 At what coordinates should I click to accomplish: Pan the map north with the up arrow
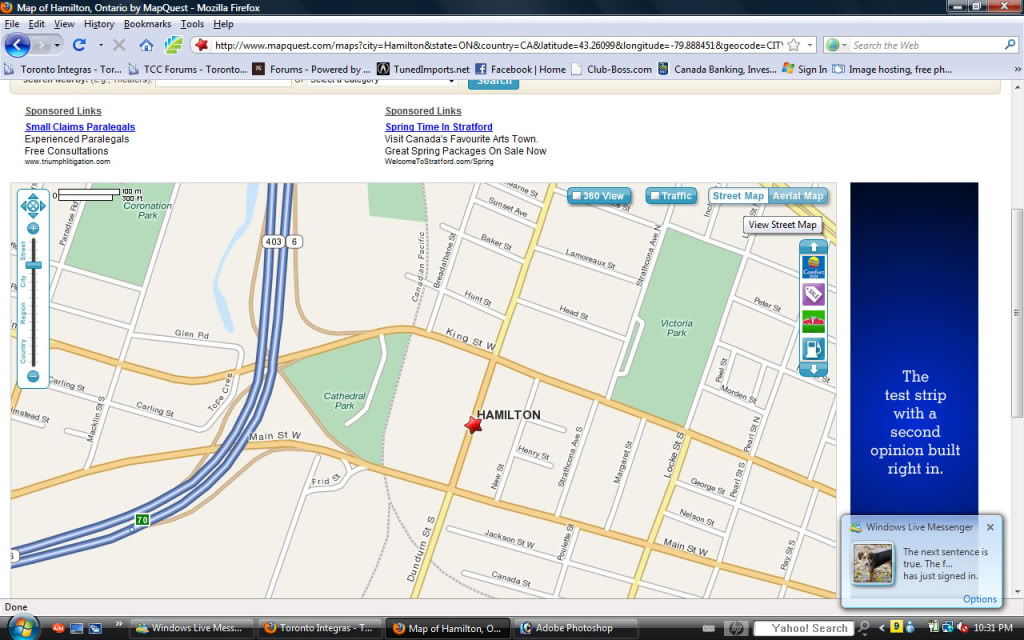point(33,196)
